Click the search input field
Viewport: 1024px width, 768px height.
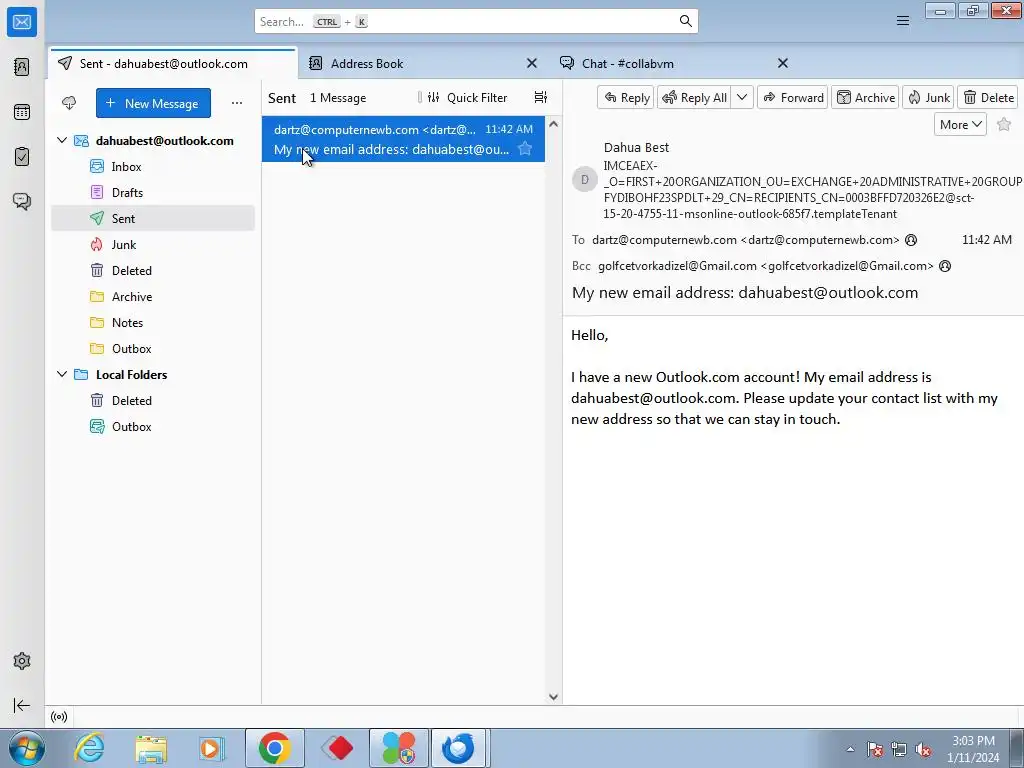pyautogui.click(x=476, y=22)
